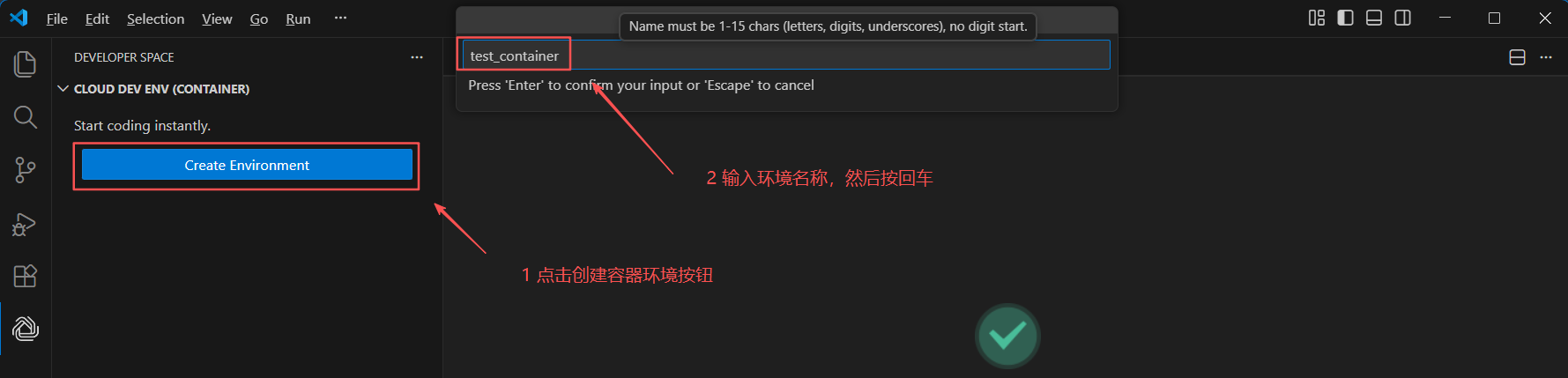Toggle the secondary side bar visibility
The width and height of the screenshot is (1568, 378).
pos(1403,18)
